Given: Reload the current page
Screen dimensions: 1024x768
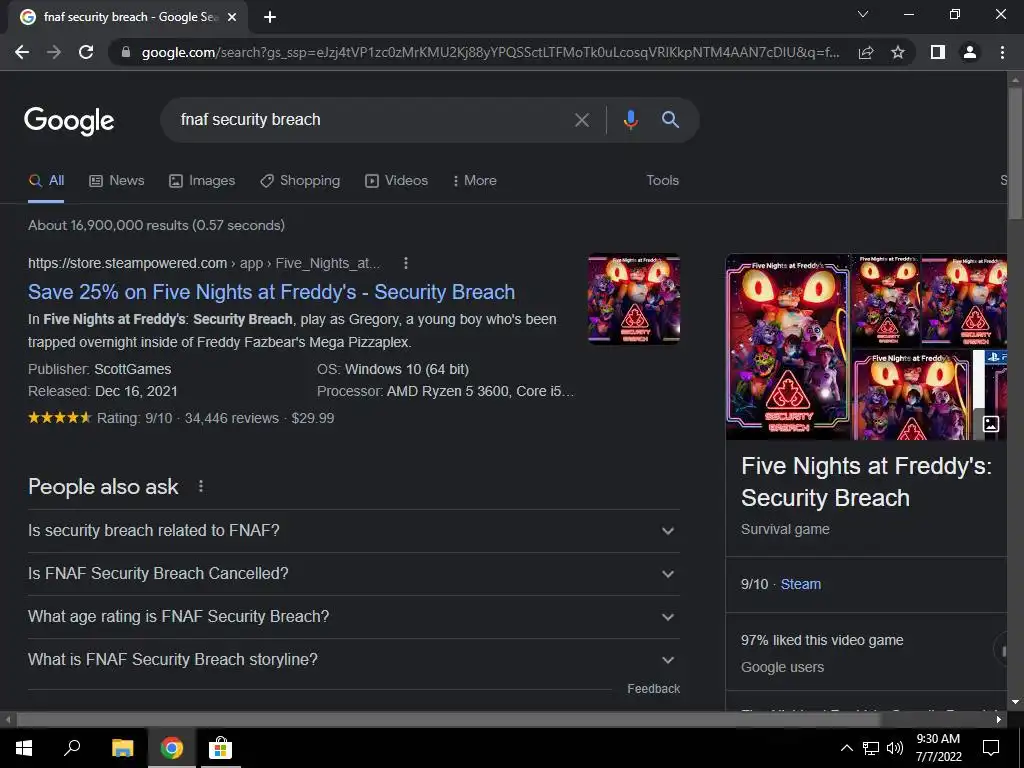Looking at the screenshot, I should [86, 52].
